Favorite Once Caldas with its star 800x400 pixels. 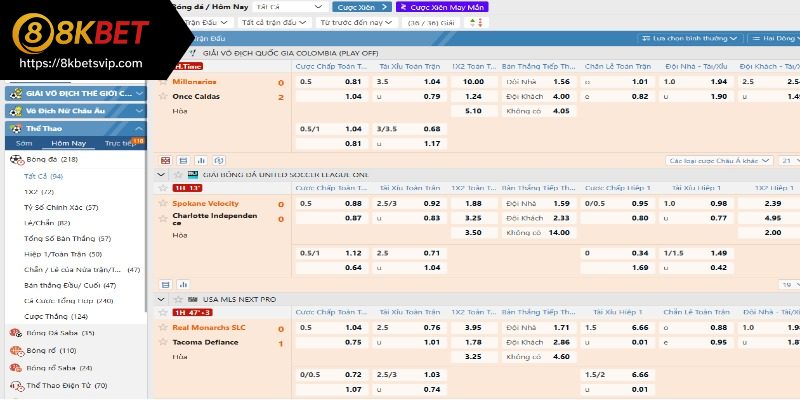163,96
